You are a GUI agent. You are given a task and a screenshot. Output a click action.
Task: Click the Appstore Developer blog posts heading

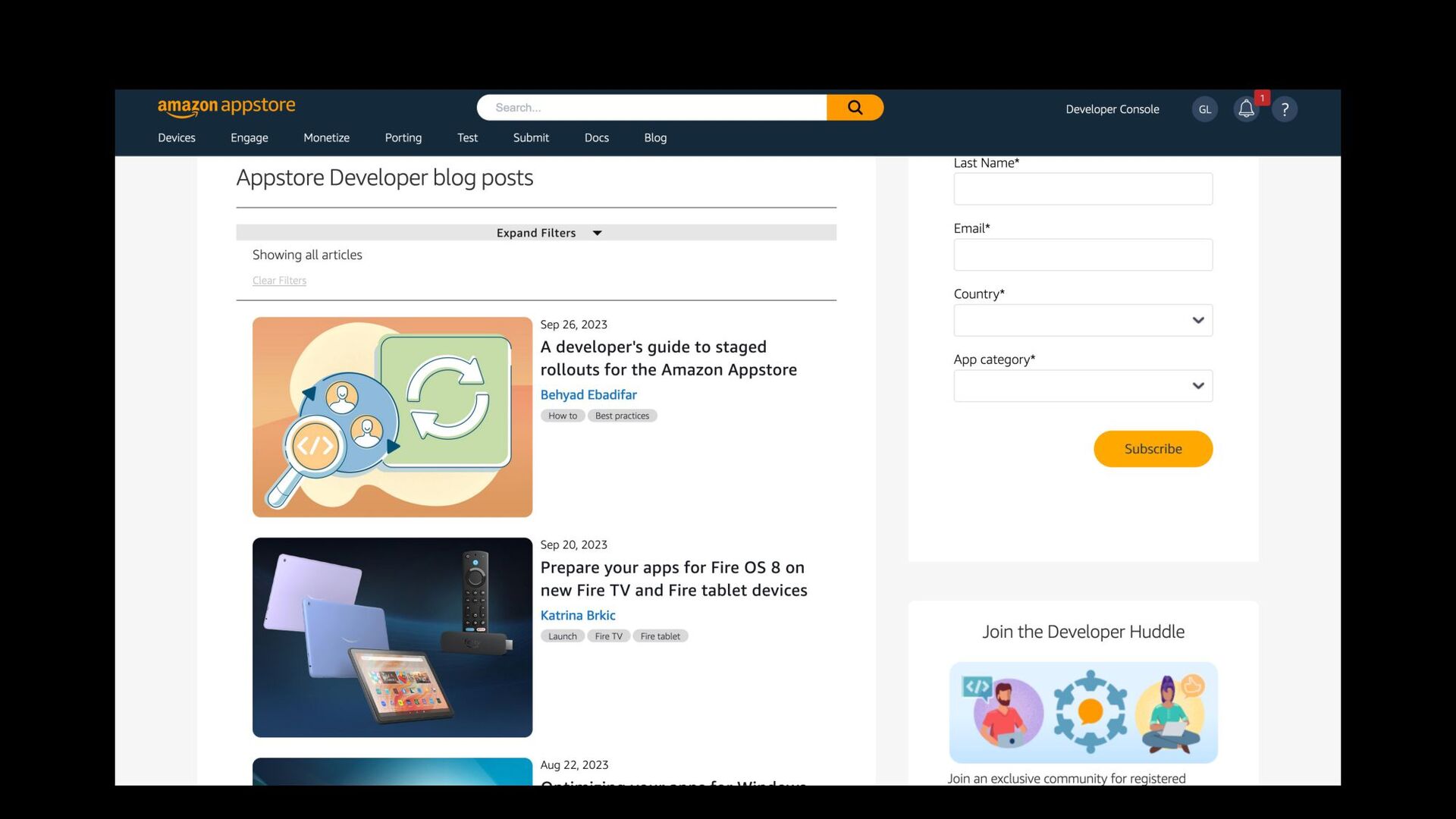tap(384, 177)
